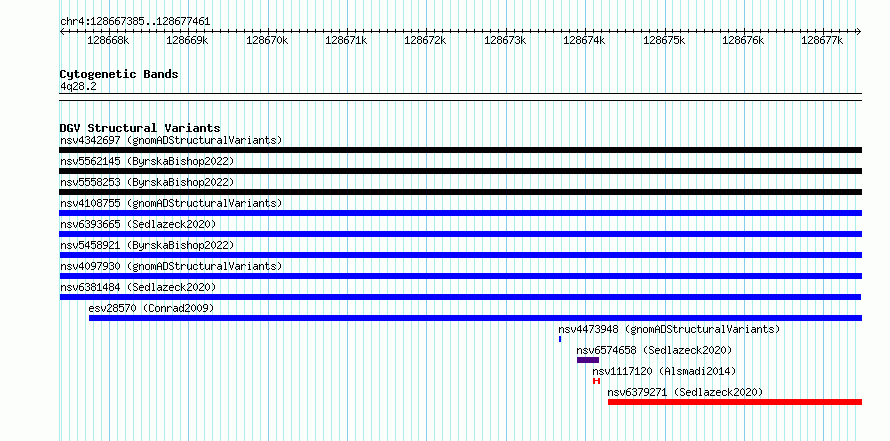The image size is (890, 441).
Task: Open nsv1117120 (Alsmadi2014) label
Action: 664,371
